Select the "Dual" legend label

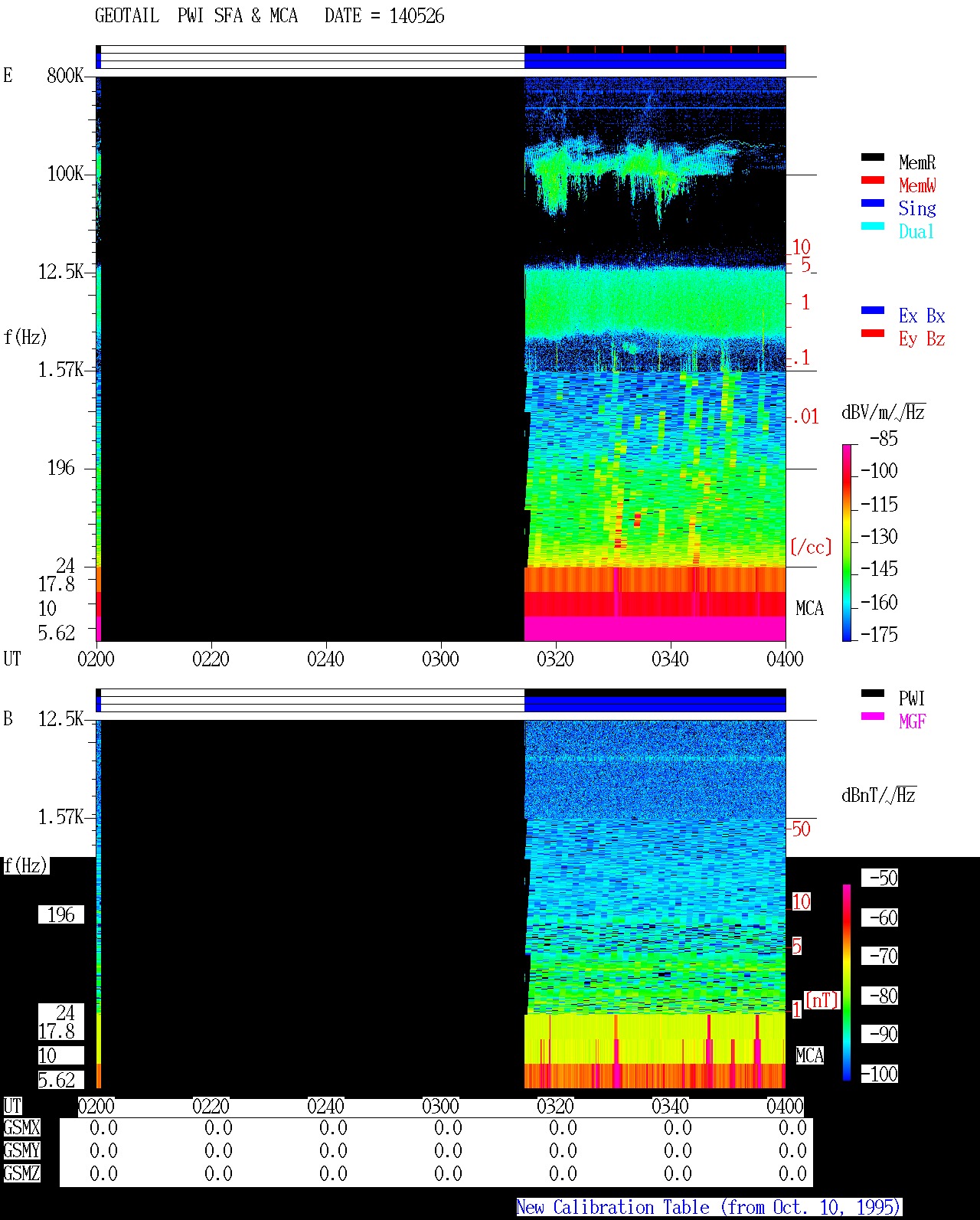click(917, 231)
